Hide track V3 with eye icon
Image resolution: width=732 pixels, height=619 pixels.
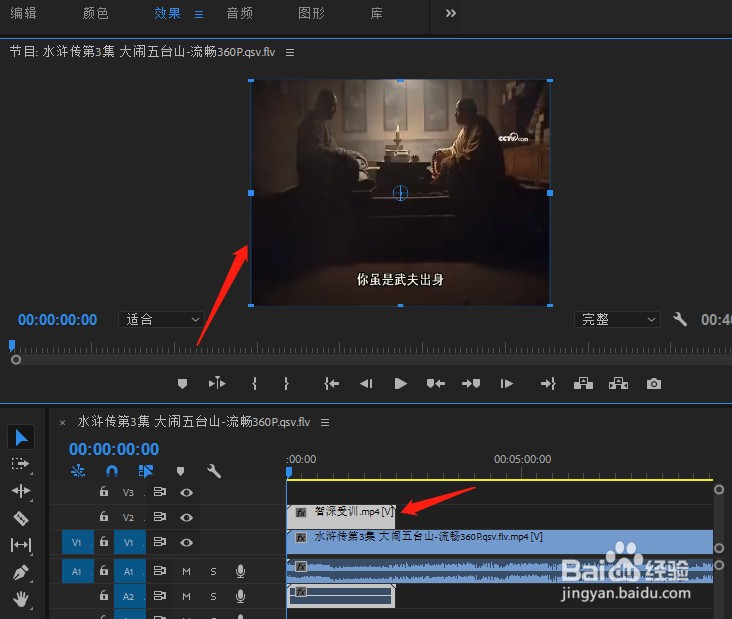pyautogui.click(x=186, y=492)
